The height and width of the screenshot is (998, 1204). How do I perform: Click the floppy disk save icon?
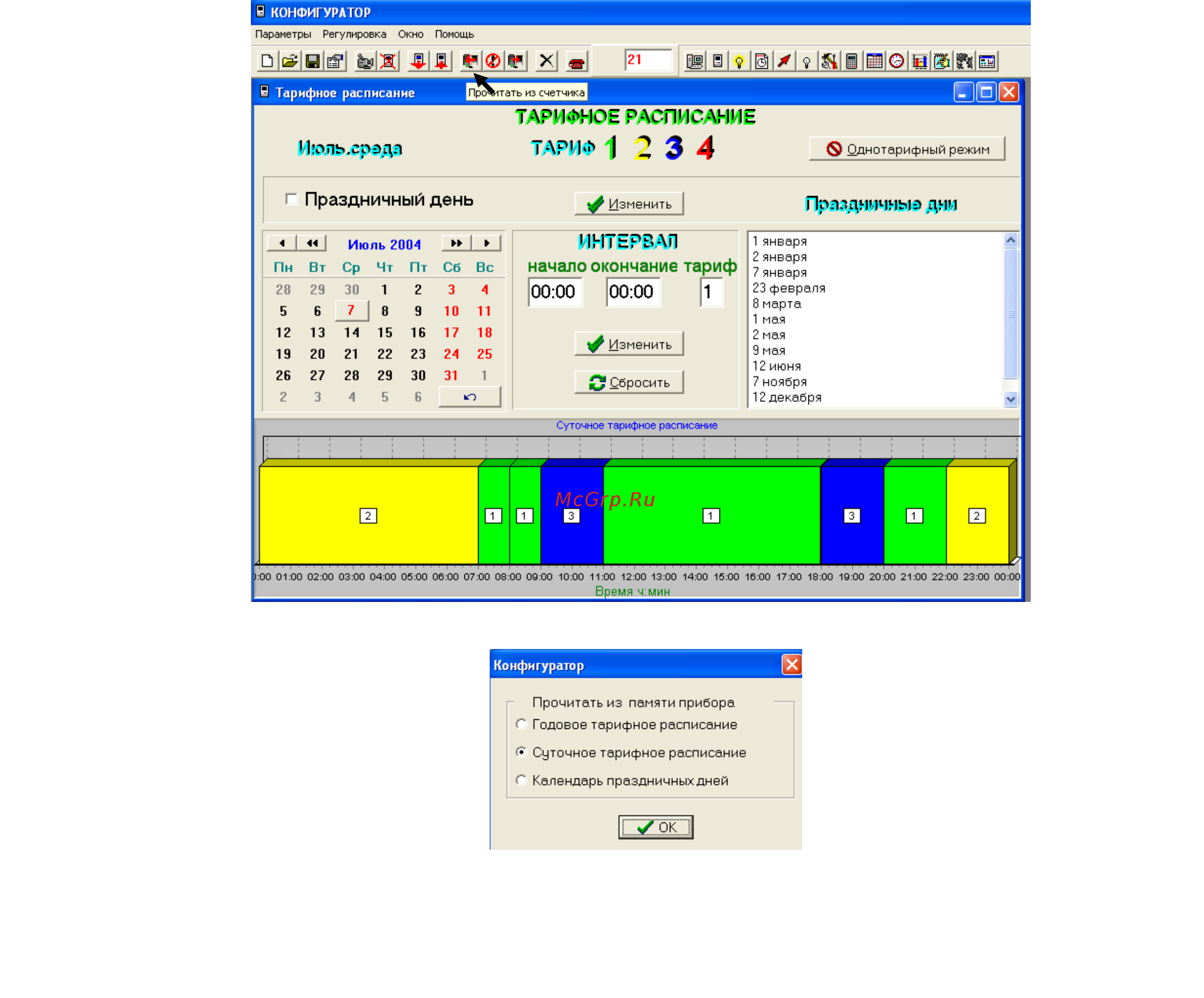point(313,61)
